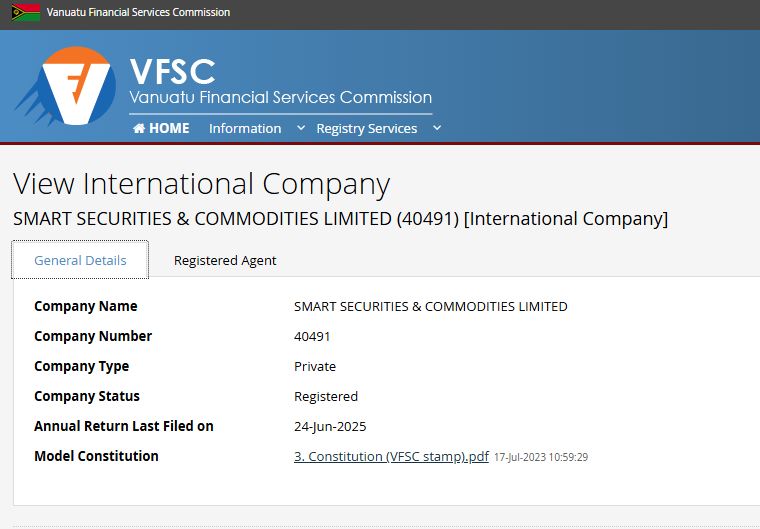The image size is (760, 529).
Task: Click the company number value 40491
Action: coord(312,336)
